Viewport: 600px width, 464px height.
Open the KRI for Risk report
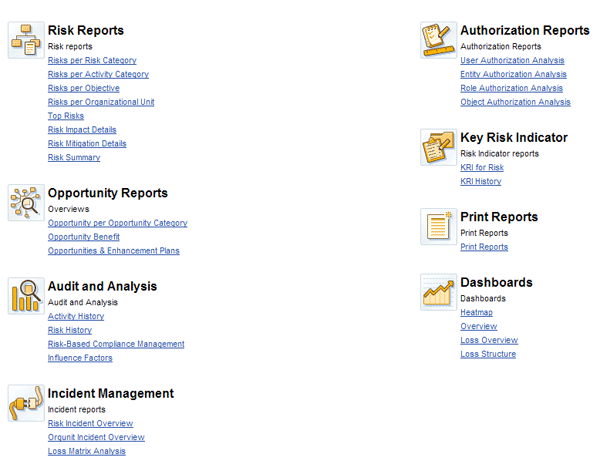click(x=482, y=168)
